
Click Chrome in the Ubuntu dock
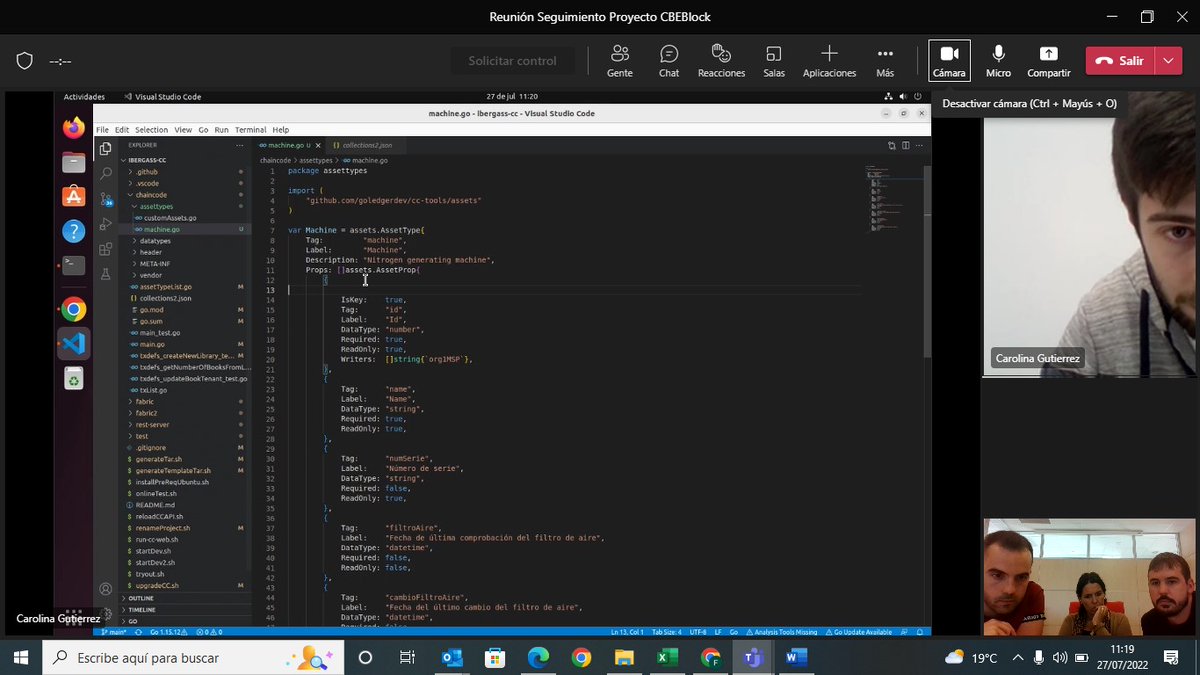click(x=74, y=309)
